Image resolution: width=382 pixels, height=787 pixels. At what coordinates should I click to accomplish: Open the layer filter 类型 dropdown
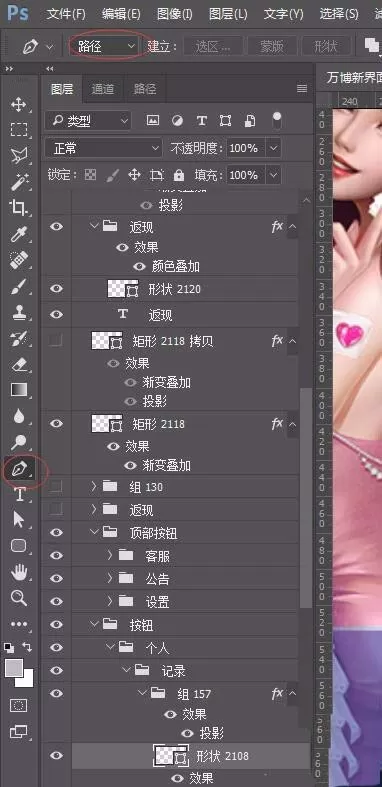click(88, 120)
